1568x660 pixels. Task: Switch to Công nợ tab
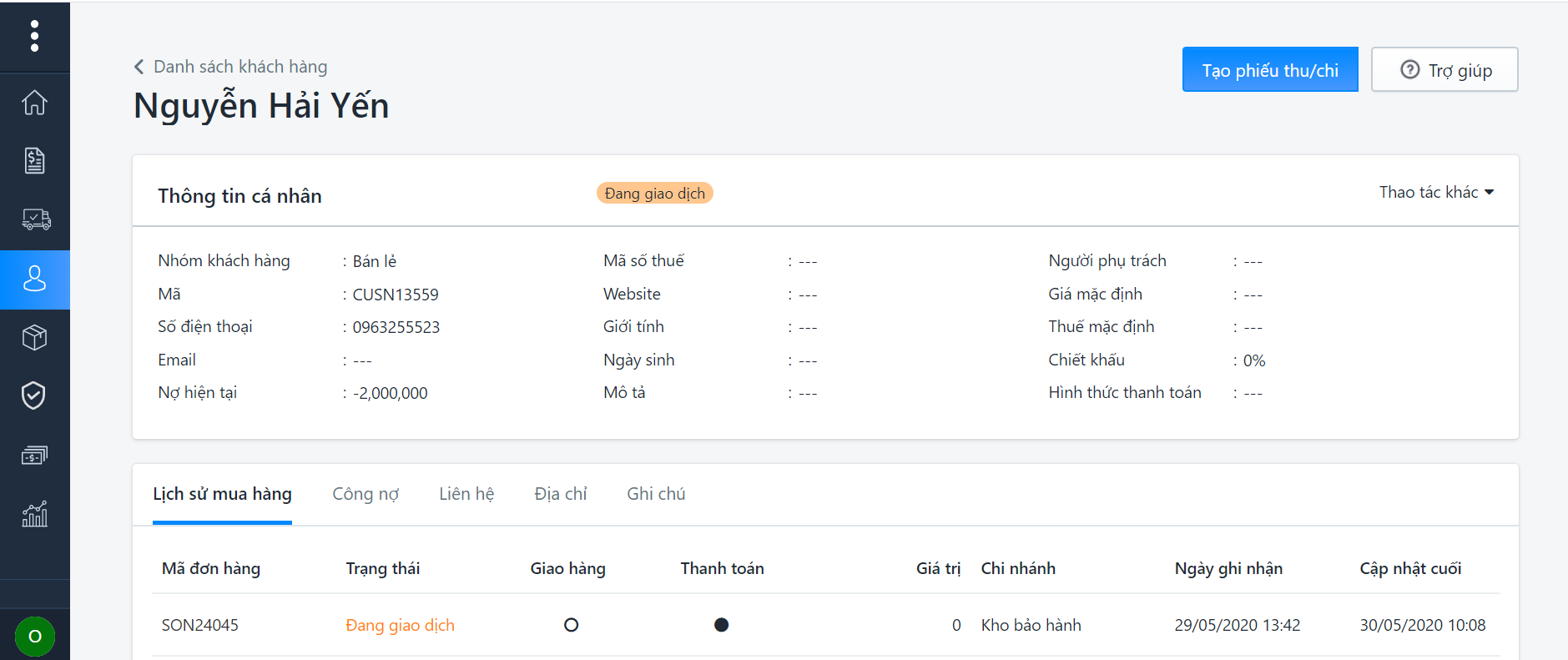366,494
